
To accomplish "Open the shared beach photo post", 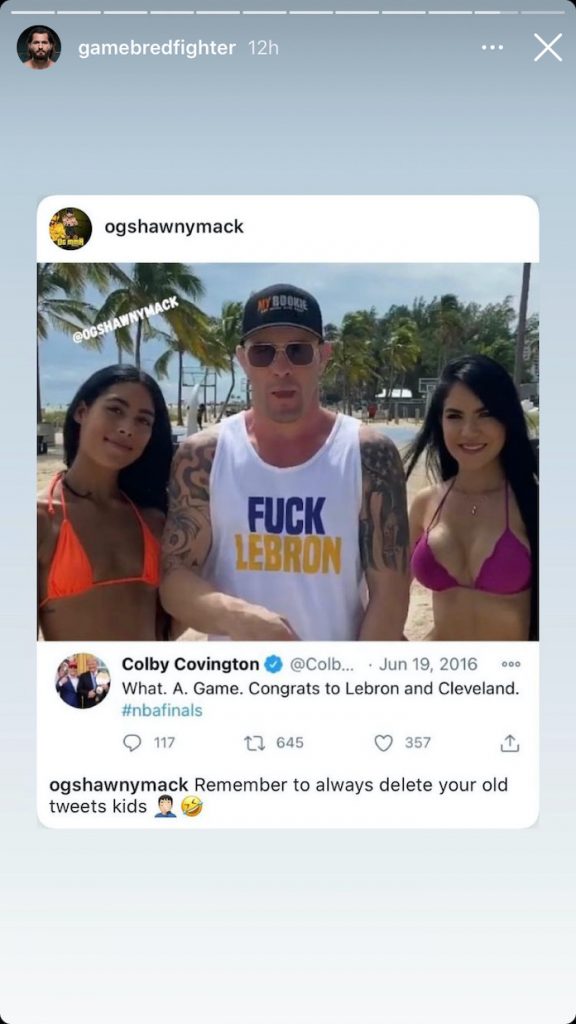I will pyautogui.click(x=288, y=451).
